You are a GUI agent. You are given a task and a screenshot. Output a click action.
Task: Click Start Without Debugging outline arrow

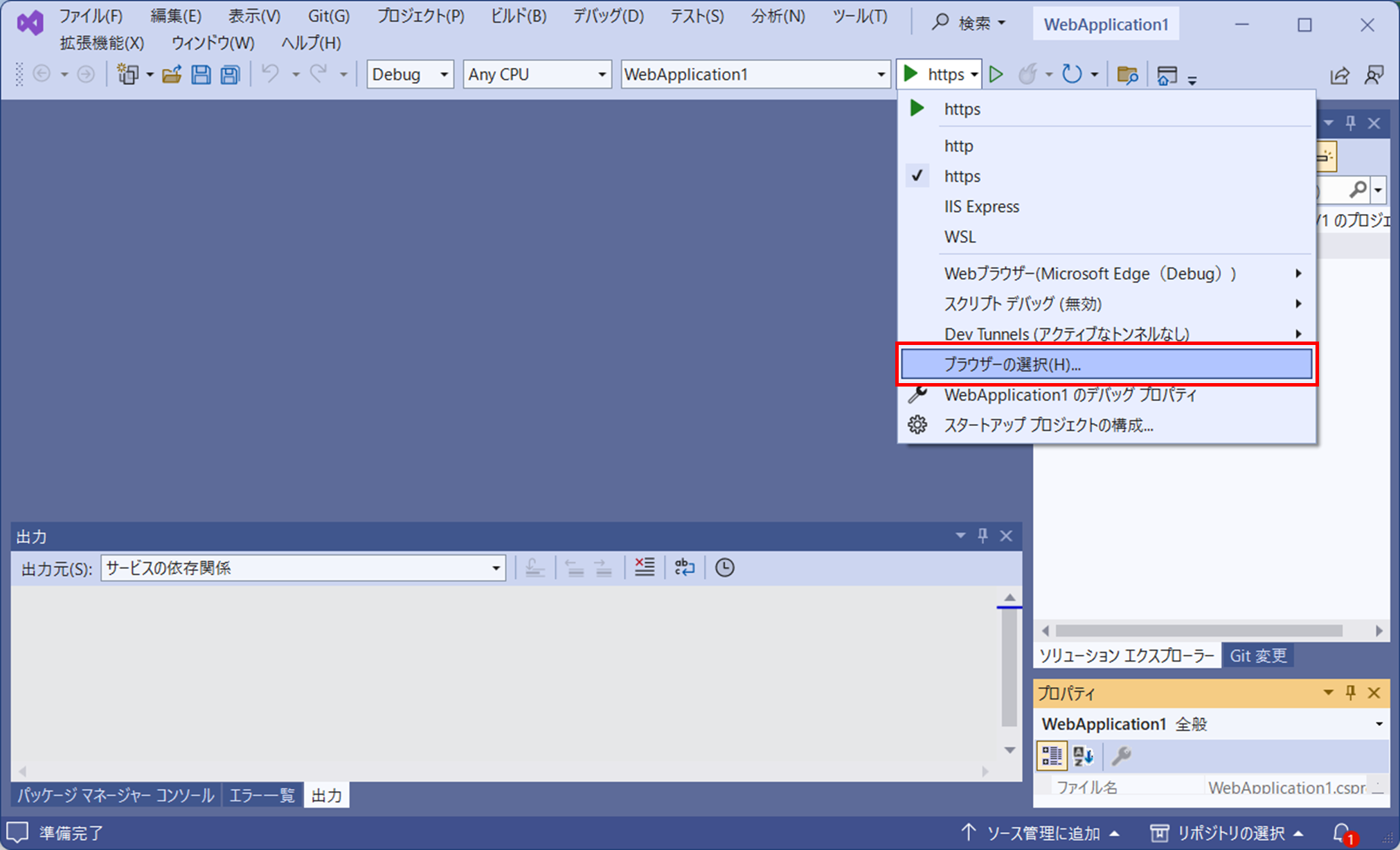996,74
